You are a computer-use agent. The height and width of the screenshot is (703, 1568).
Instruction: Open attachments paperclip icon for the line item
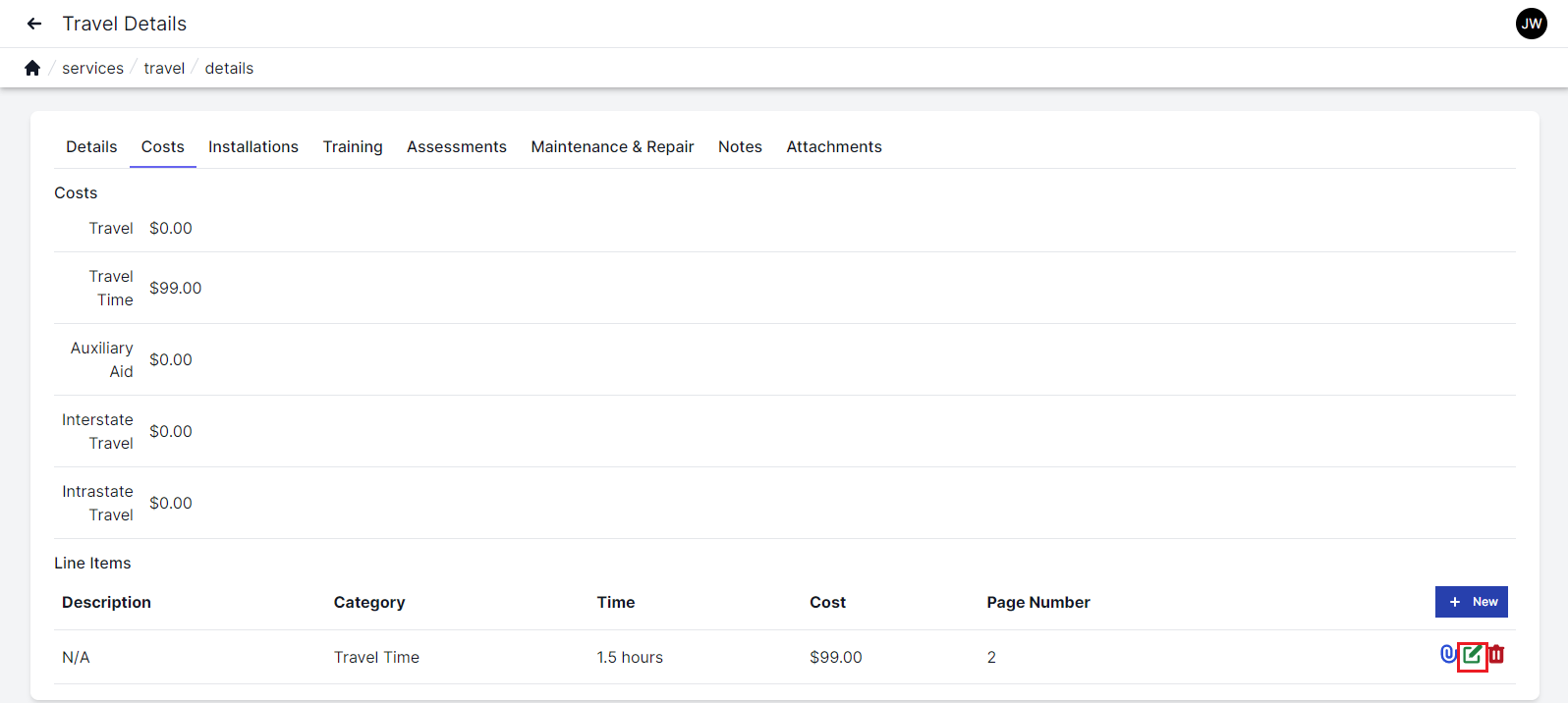1447,654
